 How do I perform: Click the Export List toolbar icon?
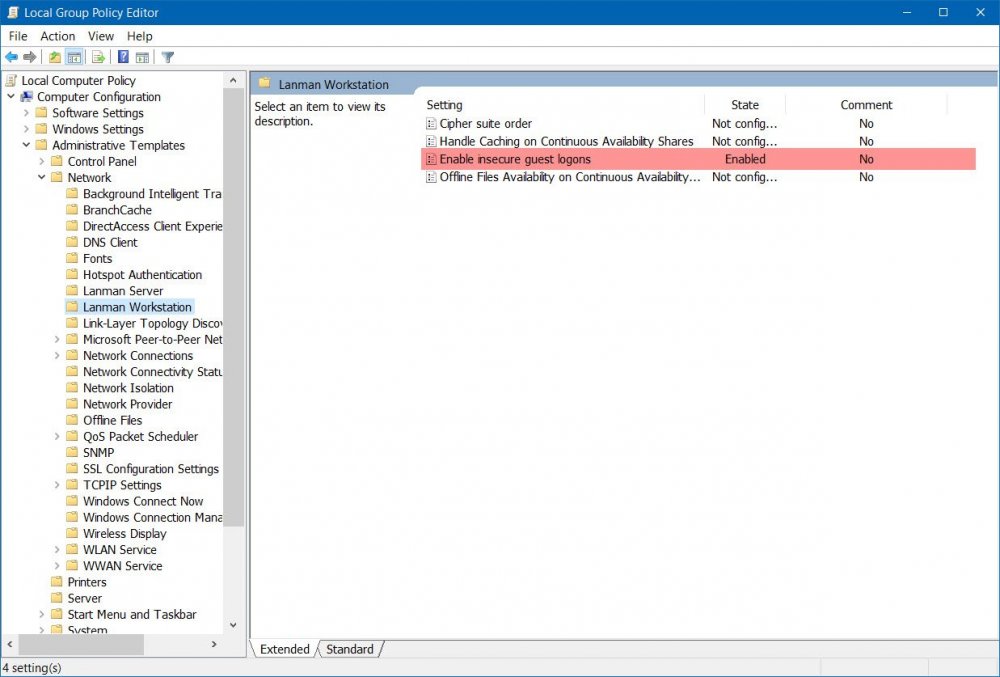pos(98,57)
